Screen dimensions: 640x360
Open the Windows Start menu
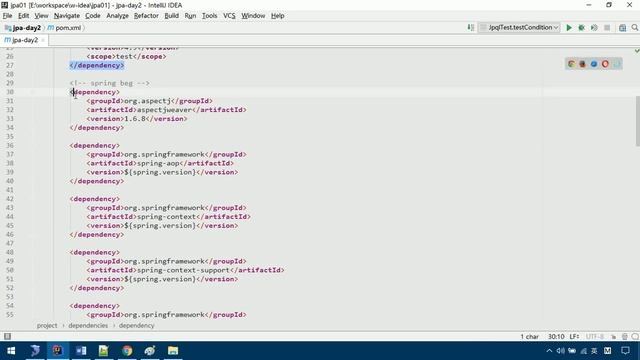point(11,351)
